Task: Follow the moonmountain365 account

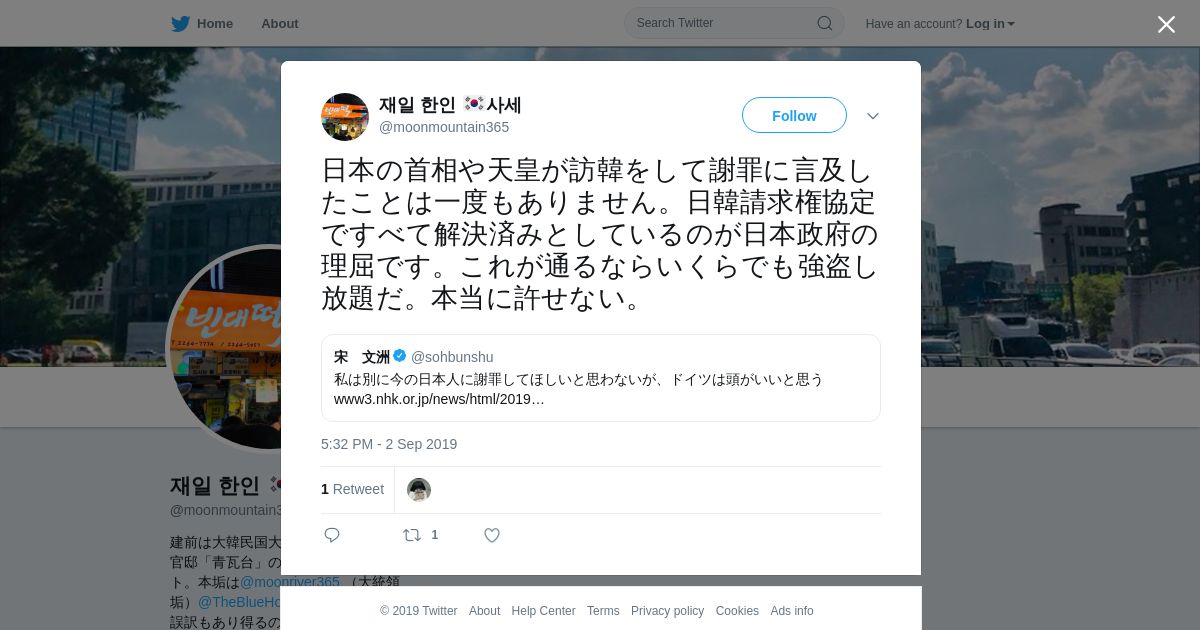Action: pos(794,115)
